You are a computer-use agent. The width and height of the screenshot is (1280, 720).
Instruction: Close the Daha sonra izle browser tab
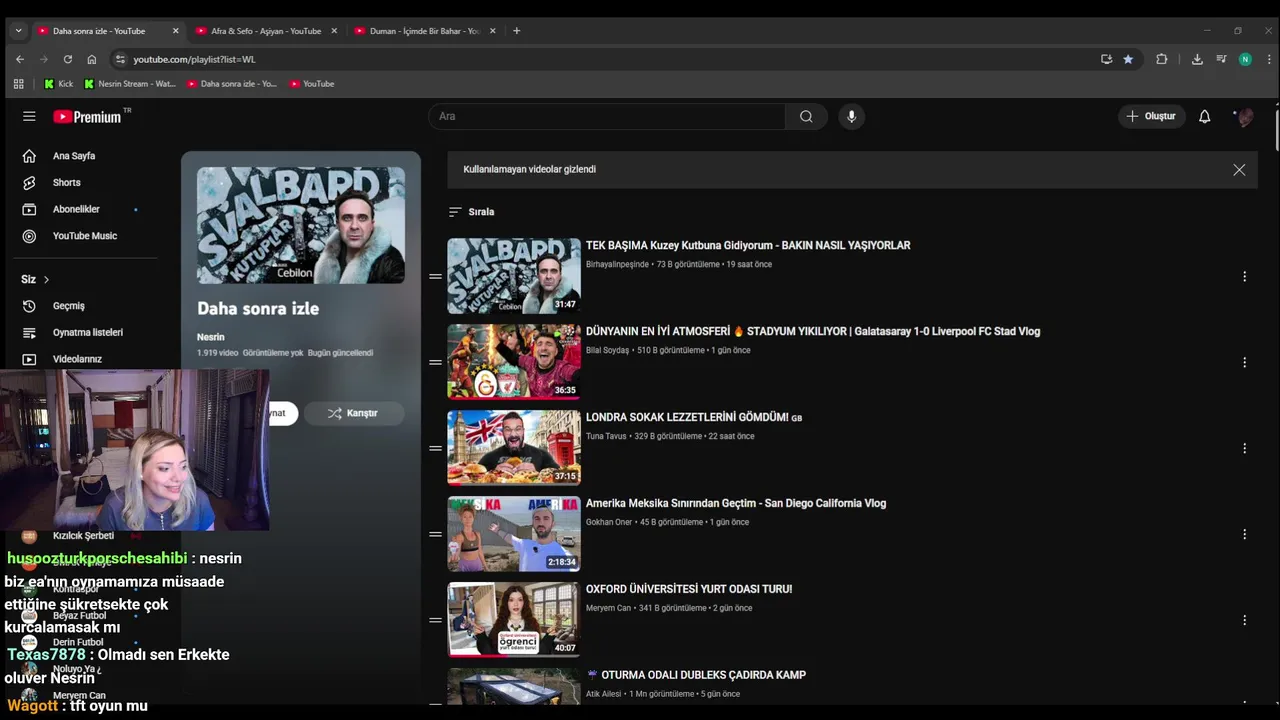point(176,31)
